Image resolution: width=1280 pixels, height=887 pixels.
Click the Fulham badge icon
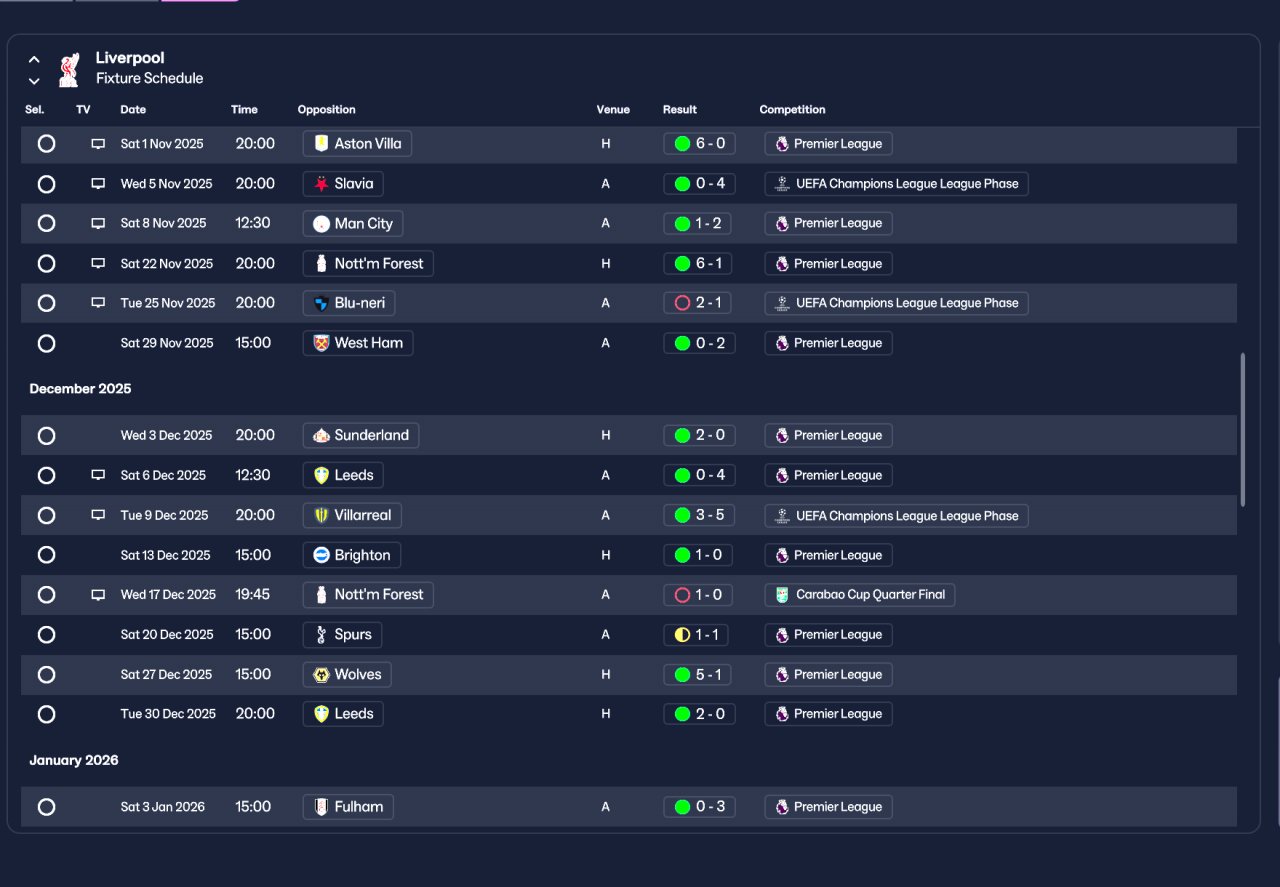click(321, 807)
